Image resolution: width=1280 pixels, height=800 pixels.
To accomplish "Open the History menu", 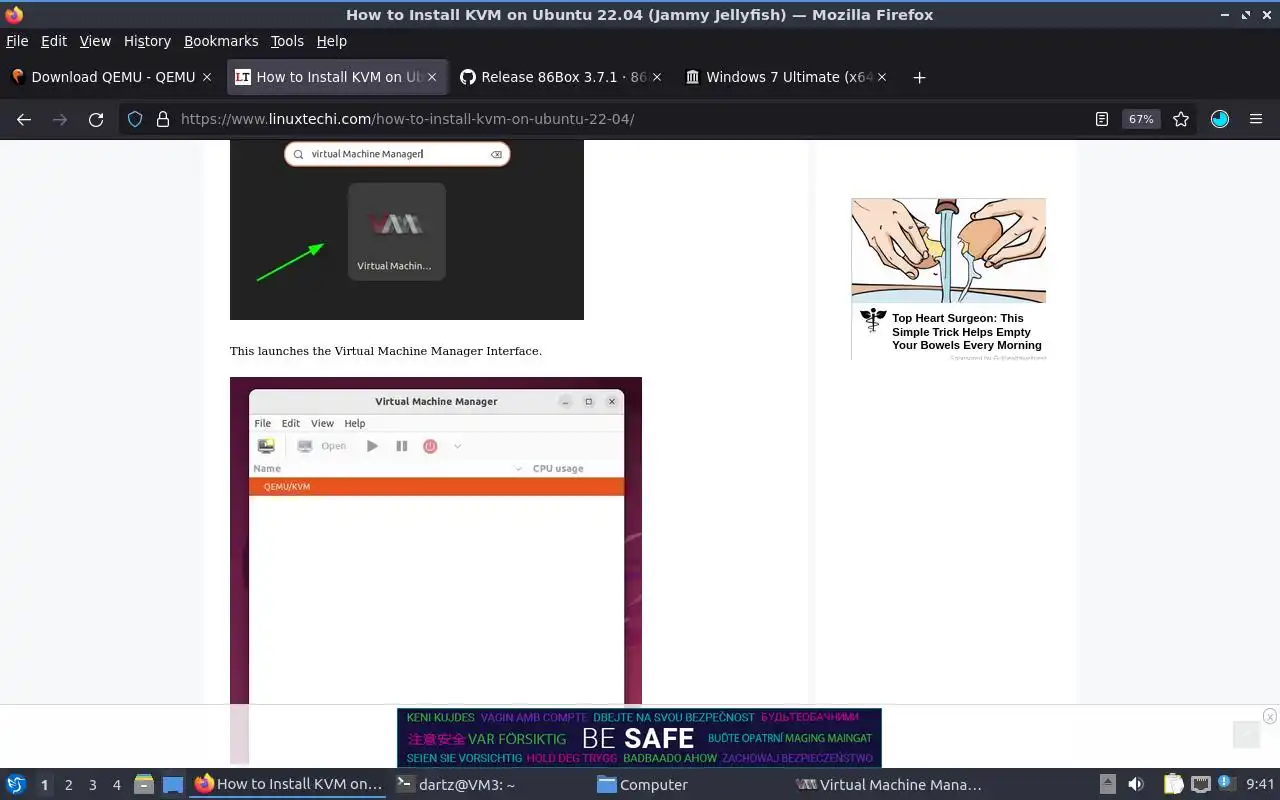I will coord(147,41).
